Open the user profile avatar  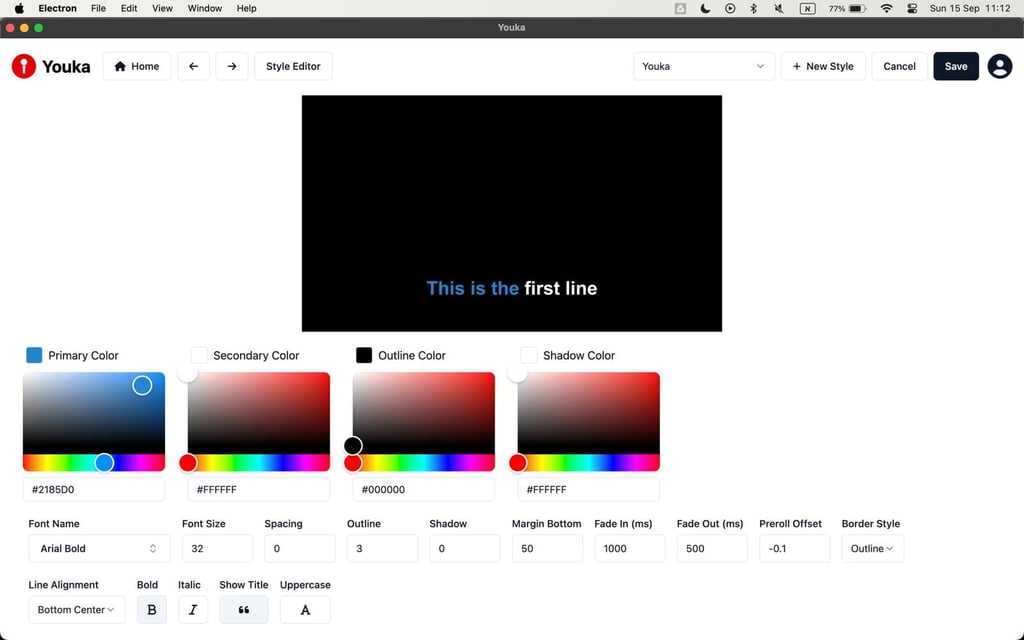tap(999, 66)
